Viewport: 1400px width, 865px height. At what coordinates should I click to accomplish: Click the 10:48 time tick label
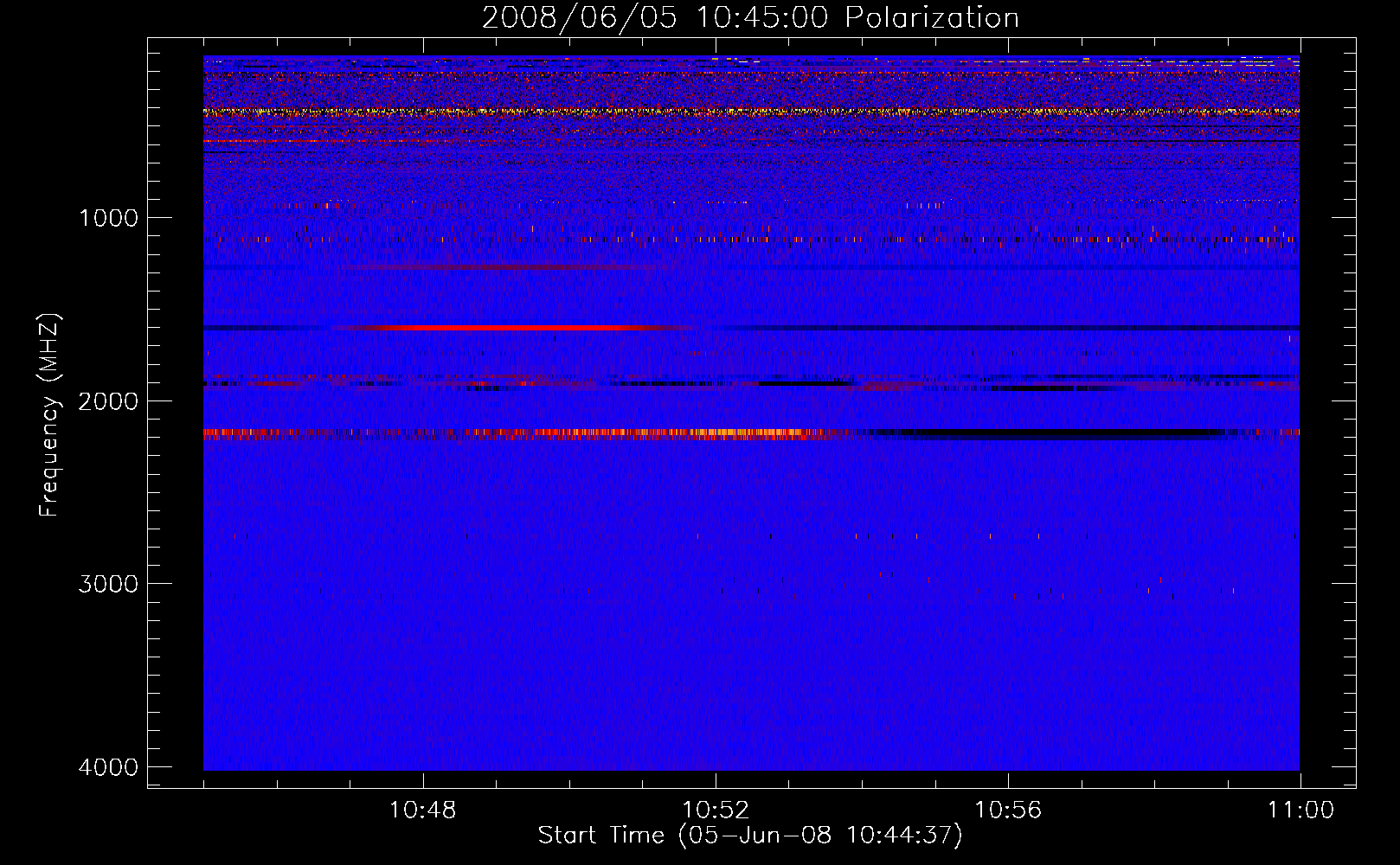(x=423, y=811)
